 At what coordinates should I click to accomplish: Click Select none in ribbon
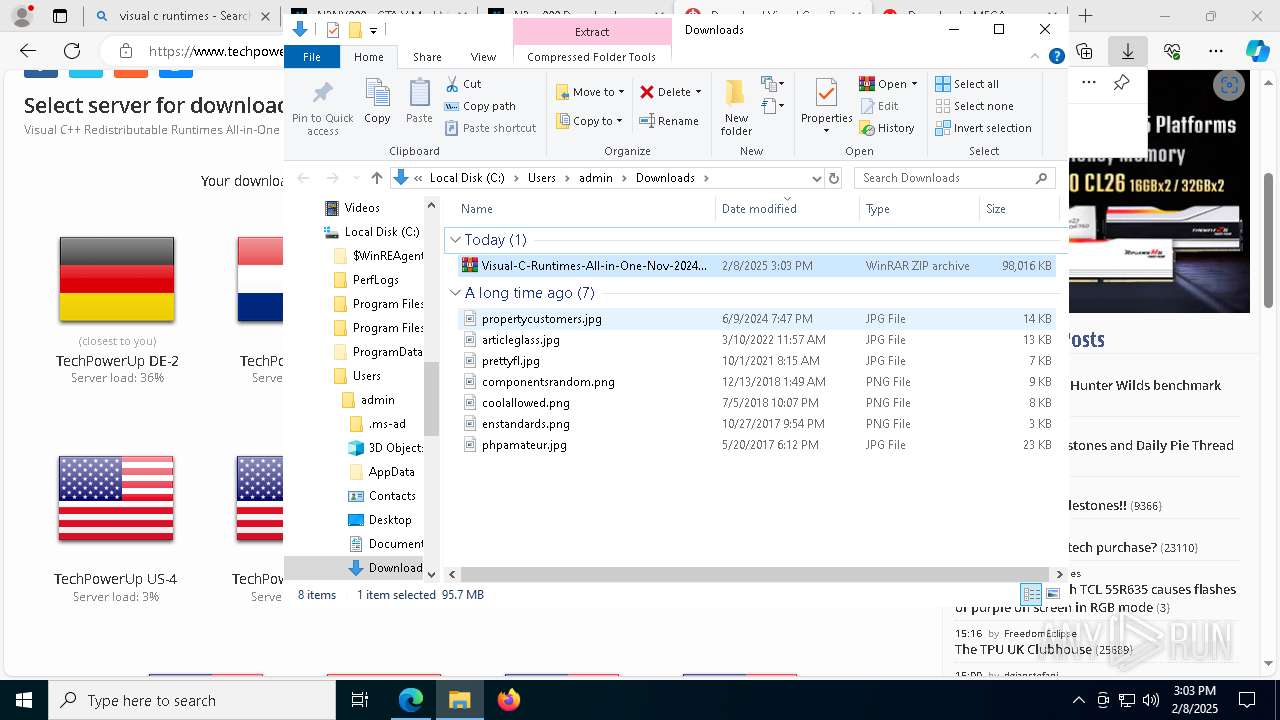(974, 106)
